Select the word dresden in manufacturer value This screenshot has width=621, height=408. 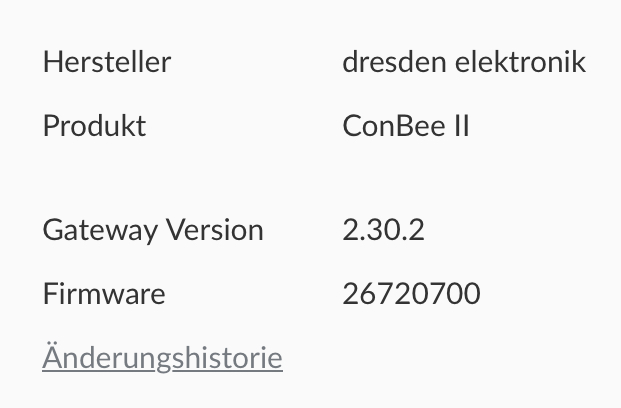[394, 62]
